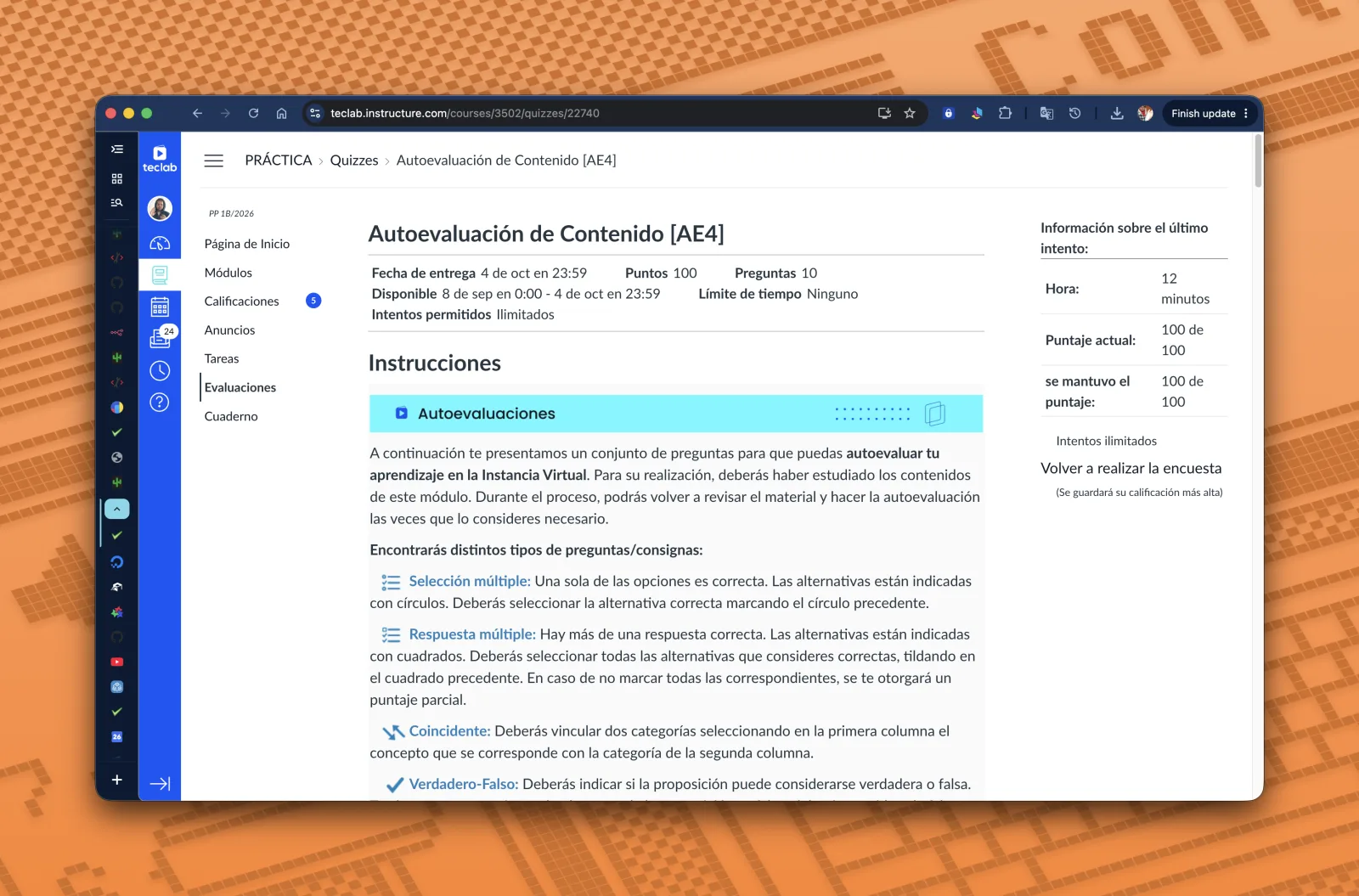Open the Canvas Dashboard speedometer icon
Screen dimensions: 1359x896
[160, 244]
